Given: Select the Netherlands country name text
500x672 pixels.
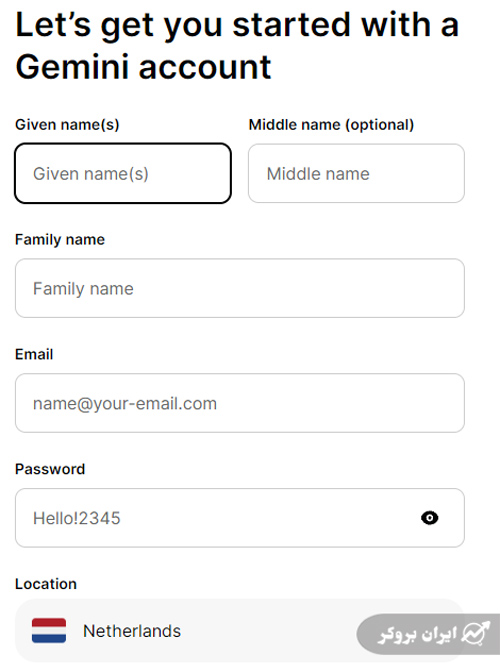Looking at the screenshot, I should (132, 631).
